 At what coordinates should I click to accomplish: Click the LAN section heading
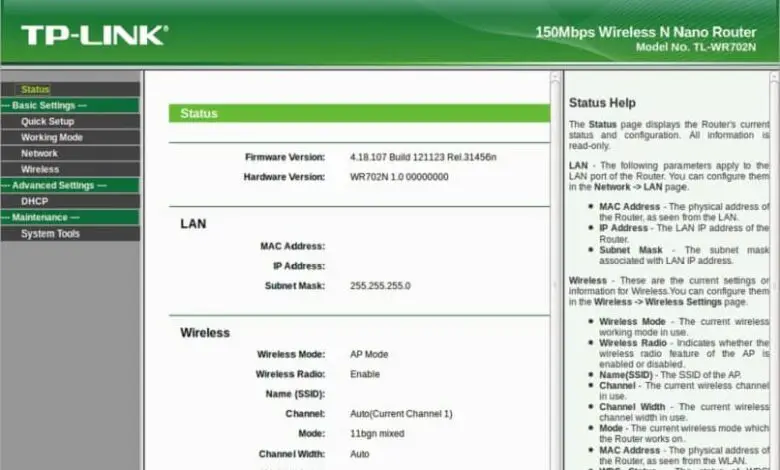(x=193, y=224)
